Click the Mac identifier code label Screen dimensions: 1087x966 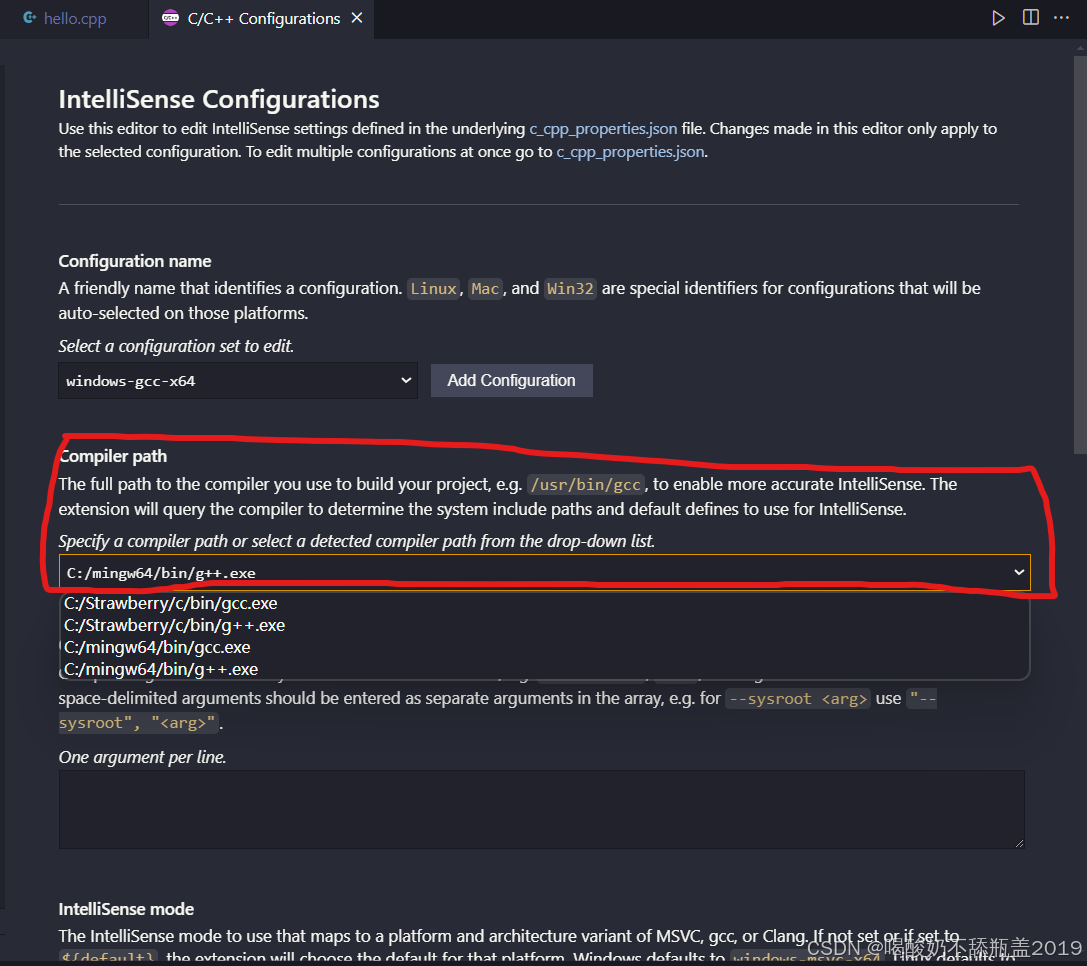pos(485,288)
